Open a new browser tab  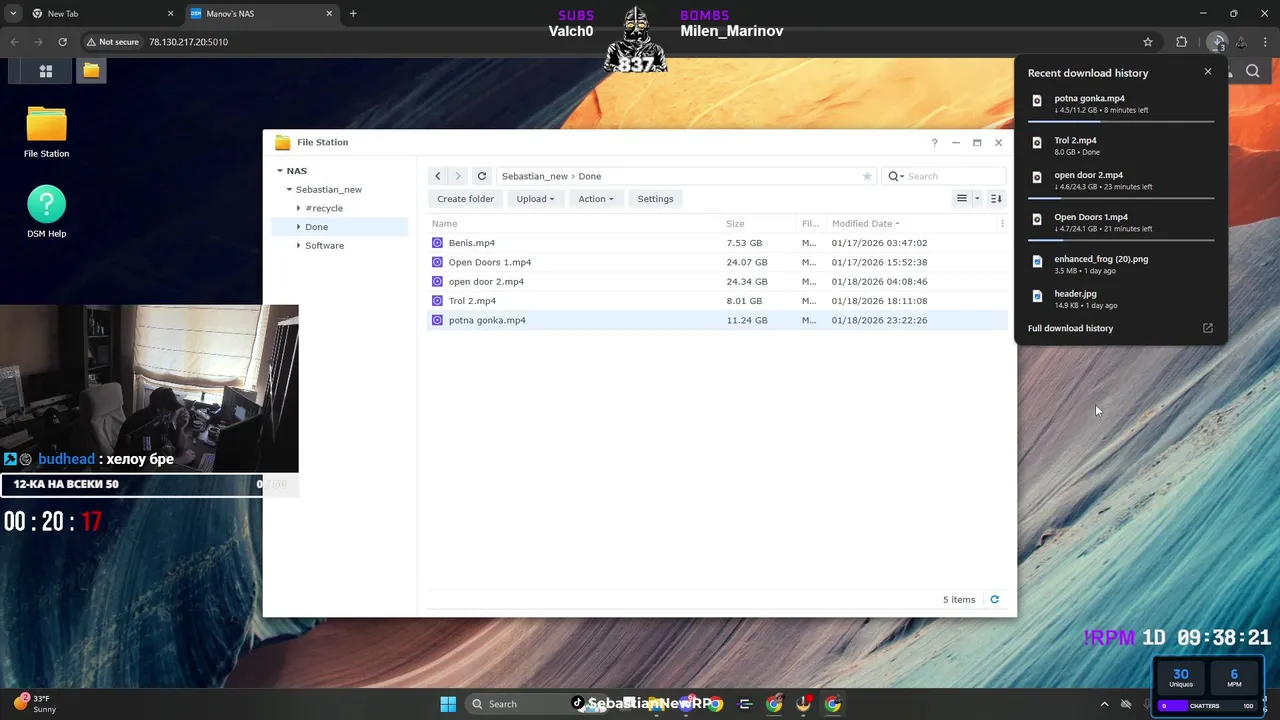click(x=353, y=14)
